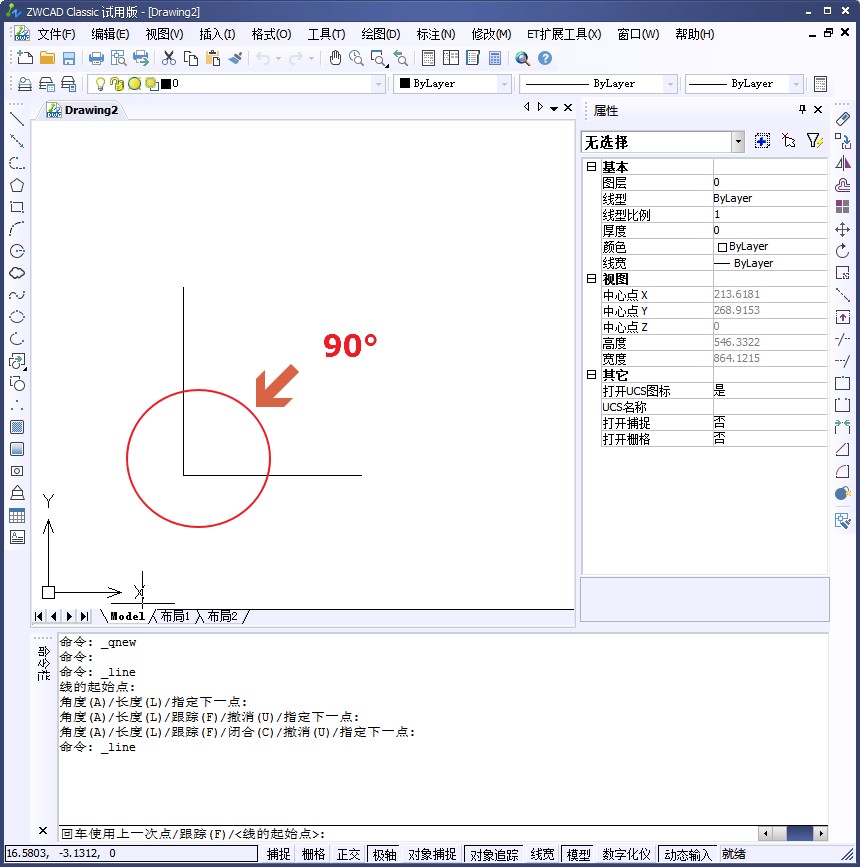Toggle 正交 orthogonal mode in status bar

point(348,854)
